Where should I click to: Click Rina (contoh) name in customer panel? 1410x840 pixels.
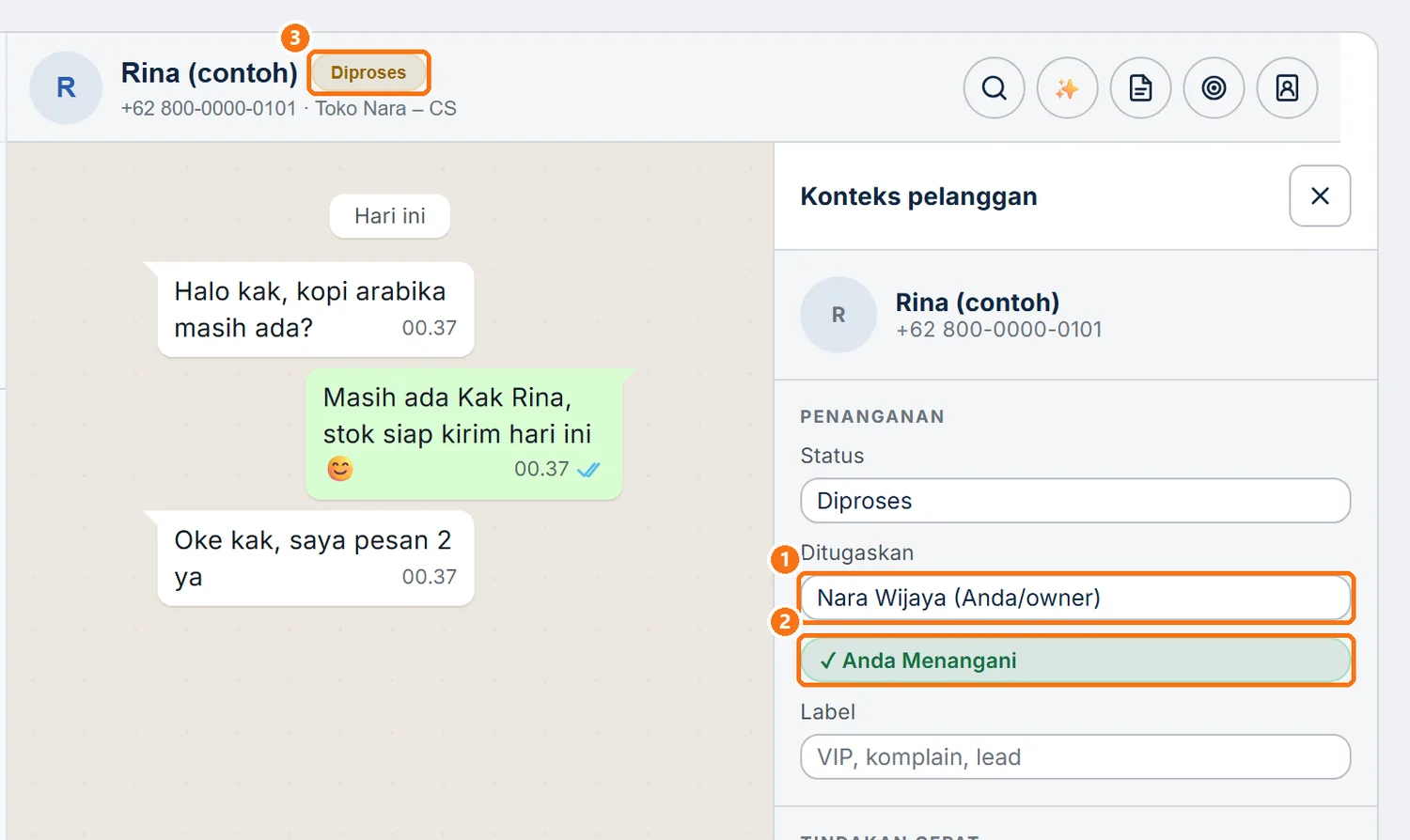point(978,302)
